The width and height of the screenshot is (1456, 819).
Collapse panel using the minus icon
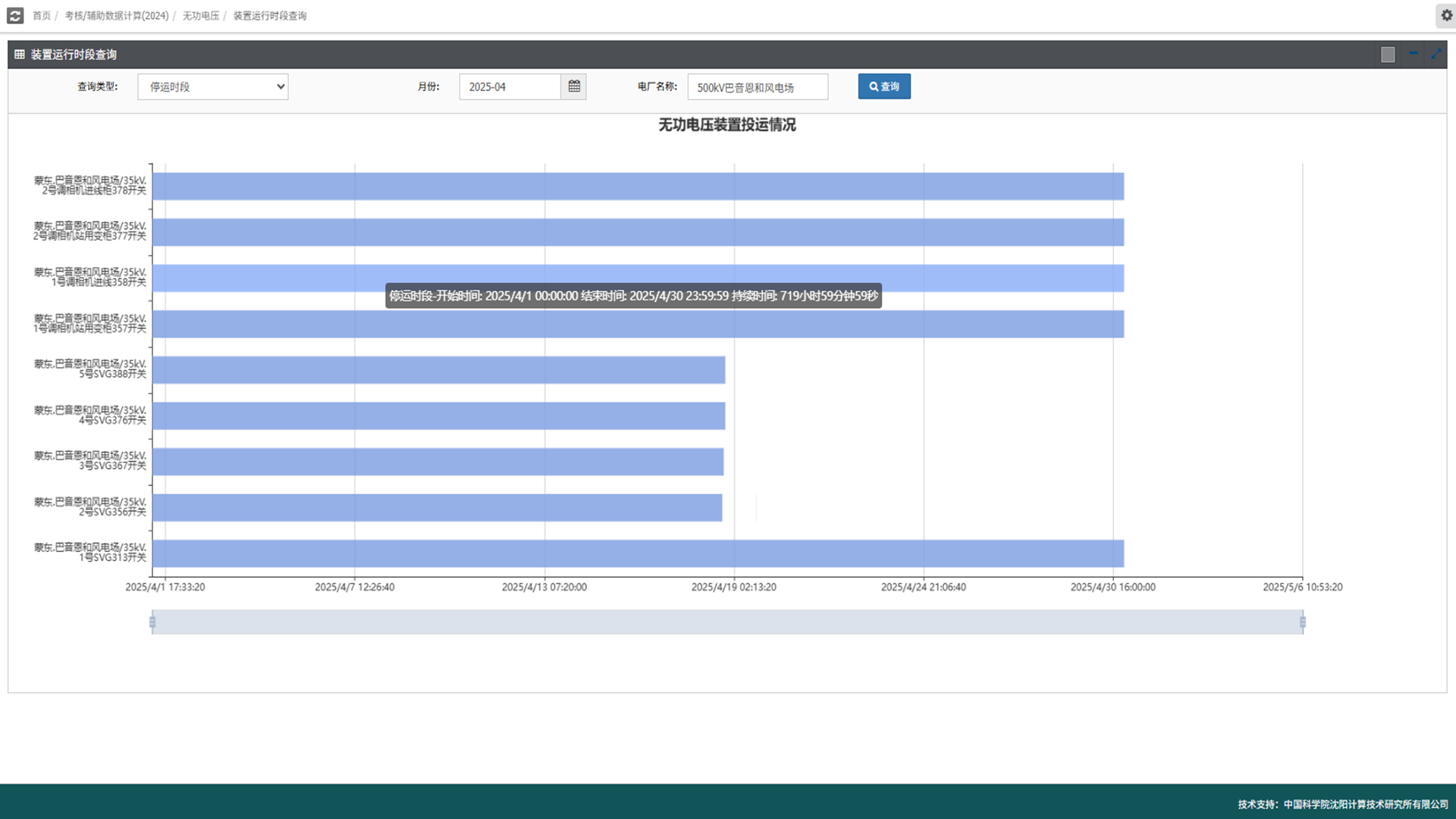tap(1414, 54)
